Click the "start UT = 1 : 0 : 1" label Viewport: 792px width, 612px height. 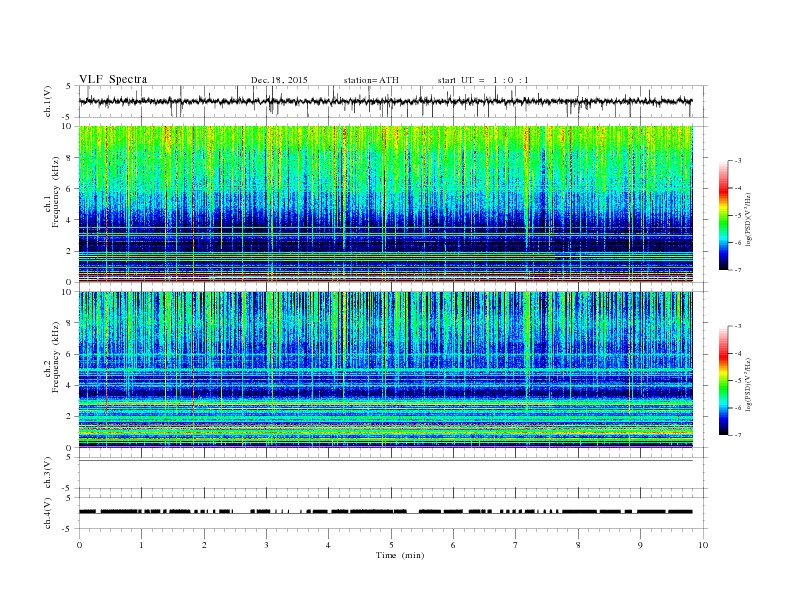point(483,80)
